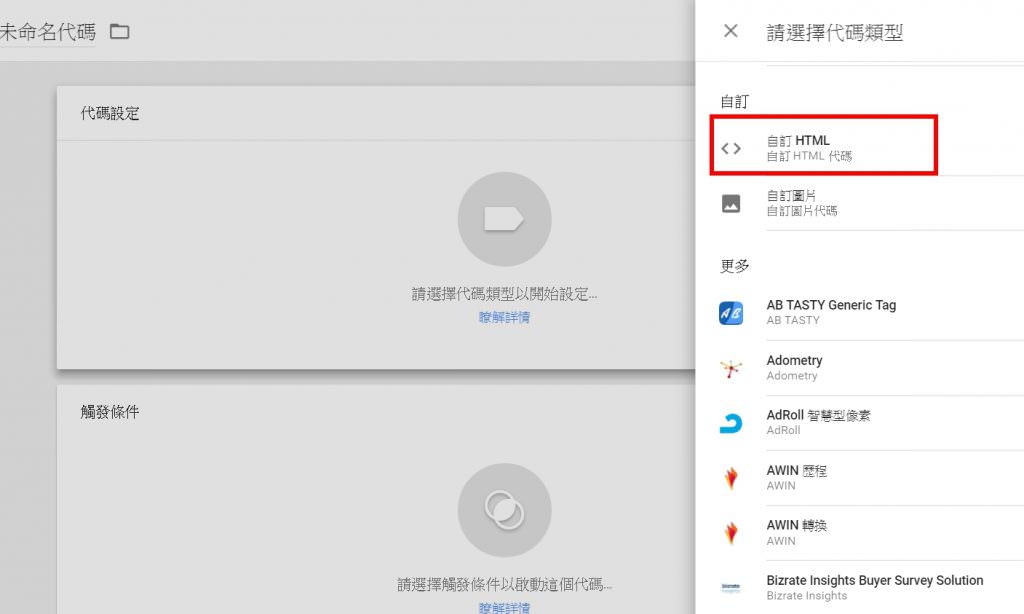1024x614 pixels.
Task: Choose AB TASTY Generic Tag
Action: click(831, 312)
